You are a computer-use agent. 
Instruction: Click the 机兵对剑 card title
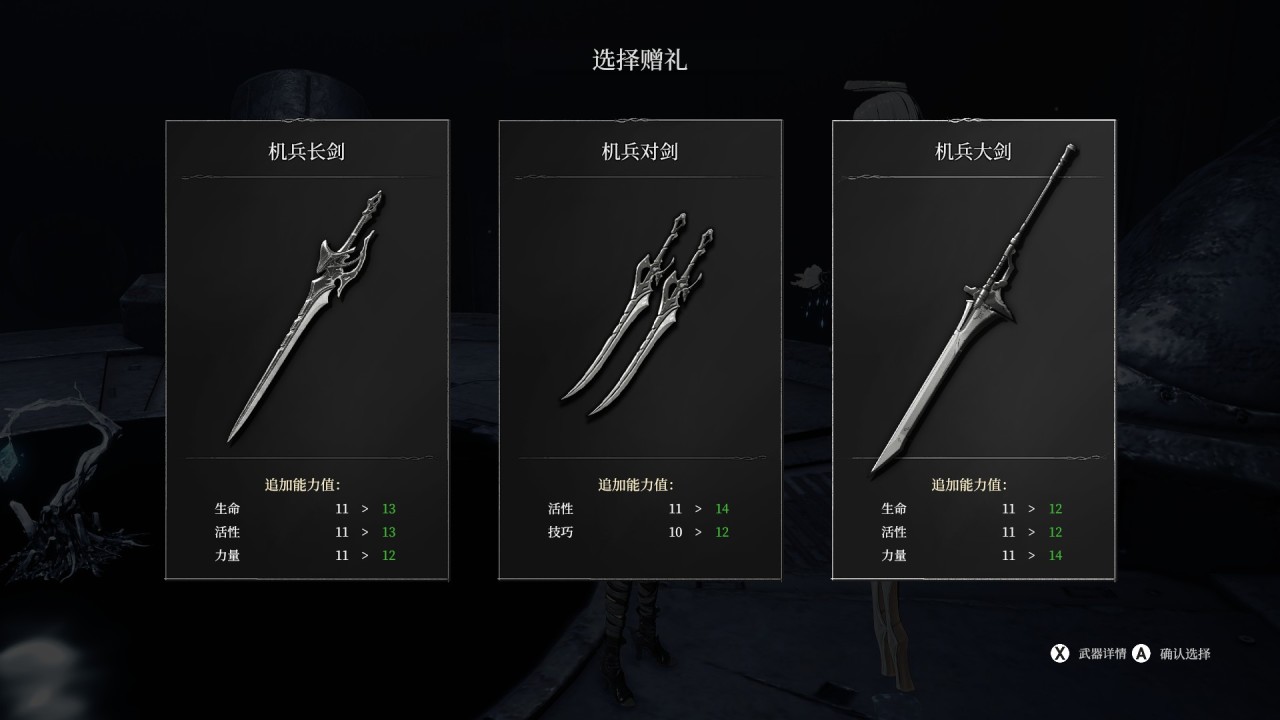(x=640, y=152)
